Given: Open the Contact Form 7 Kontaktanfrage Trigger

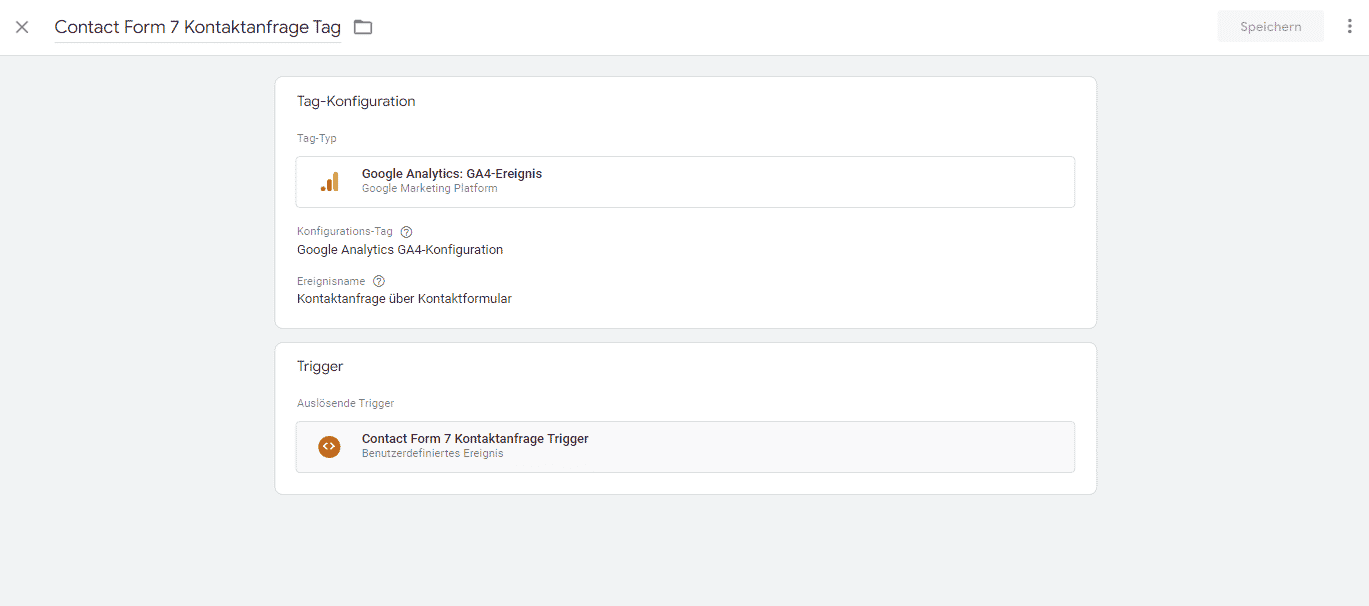Looking at the screenshot, I should point(685,447).
